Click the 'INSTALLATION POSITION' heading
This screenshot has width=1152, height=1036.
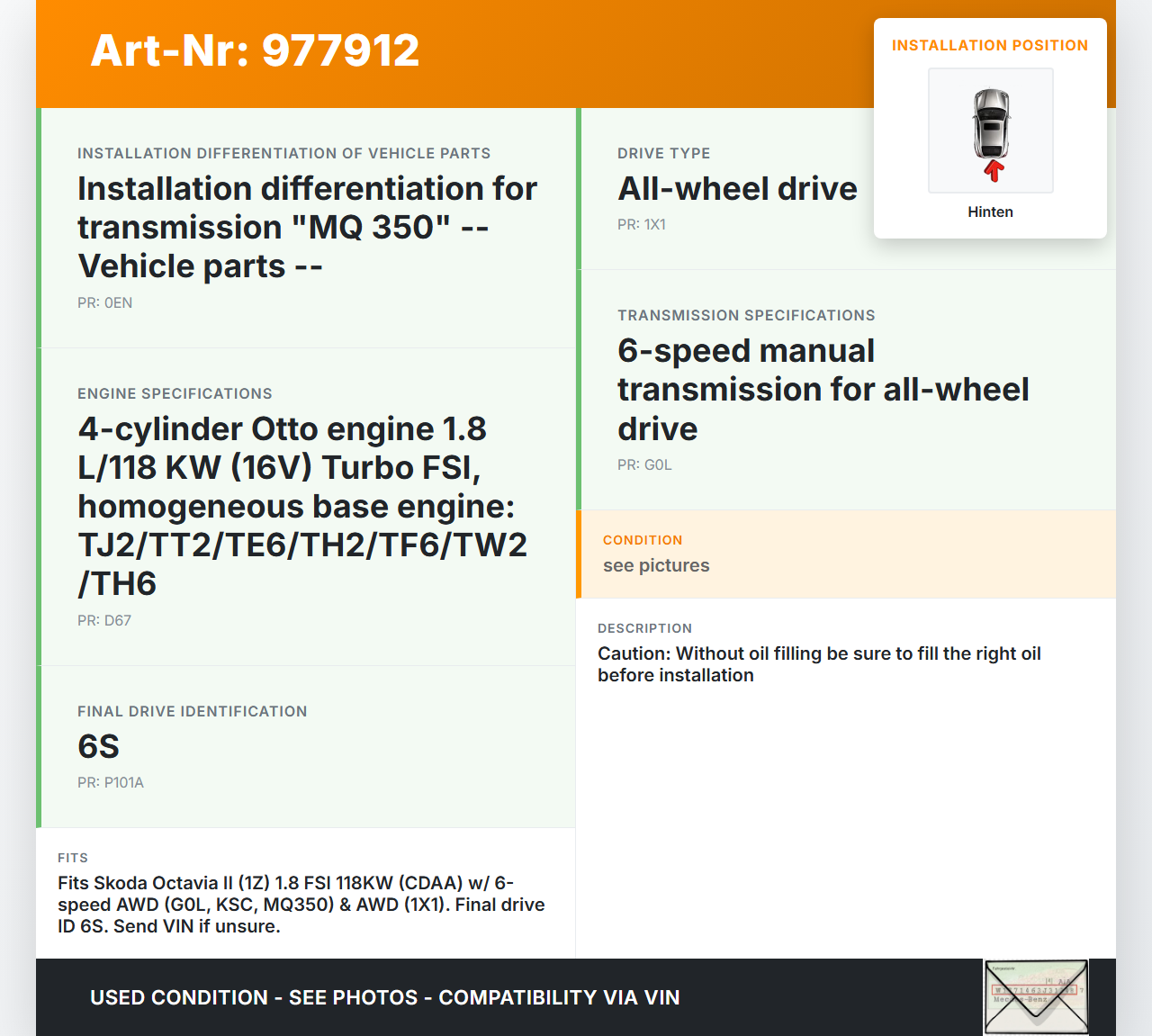pyautogui.click(x=989, y=45)
